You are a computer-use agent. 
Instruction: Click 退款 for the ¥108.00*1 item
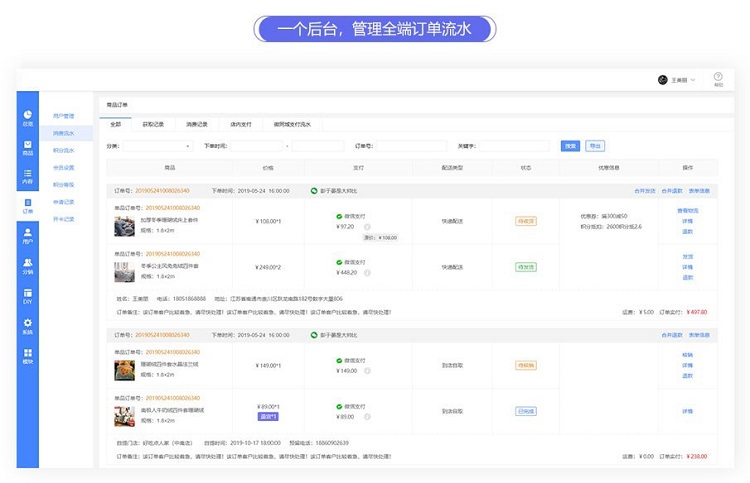[x=688, y=232]
